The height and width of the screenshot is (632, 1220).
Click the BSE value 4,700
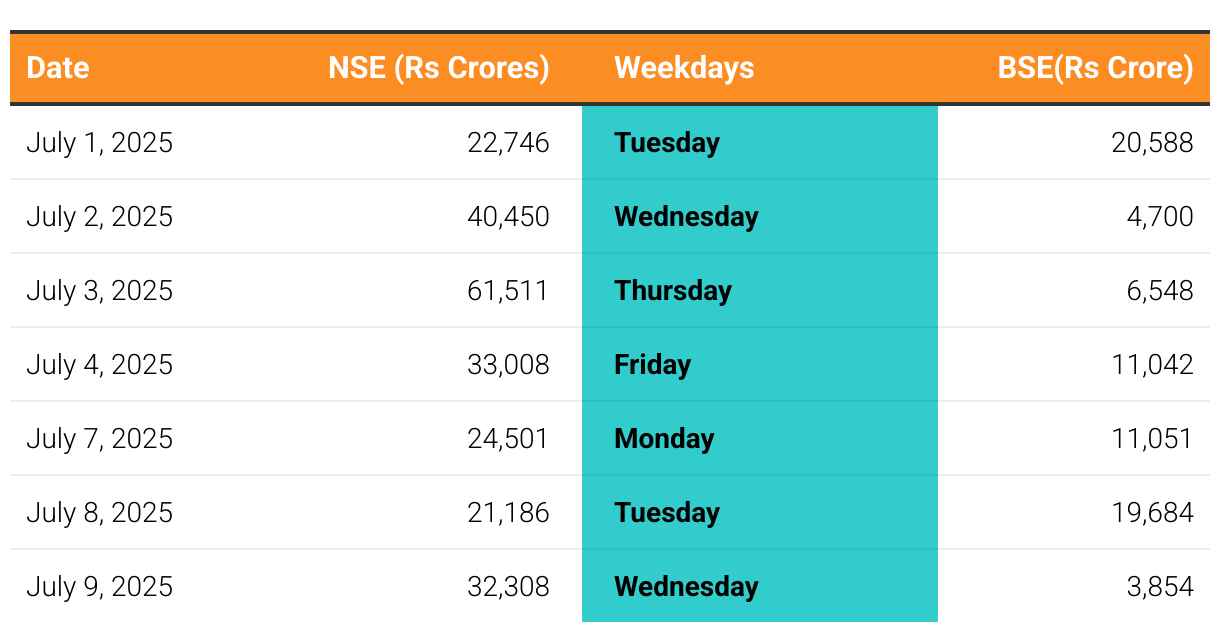1159,217
